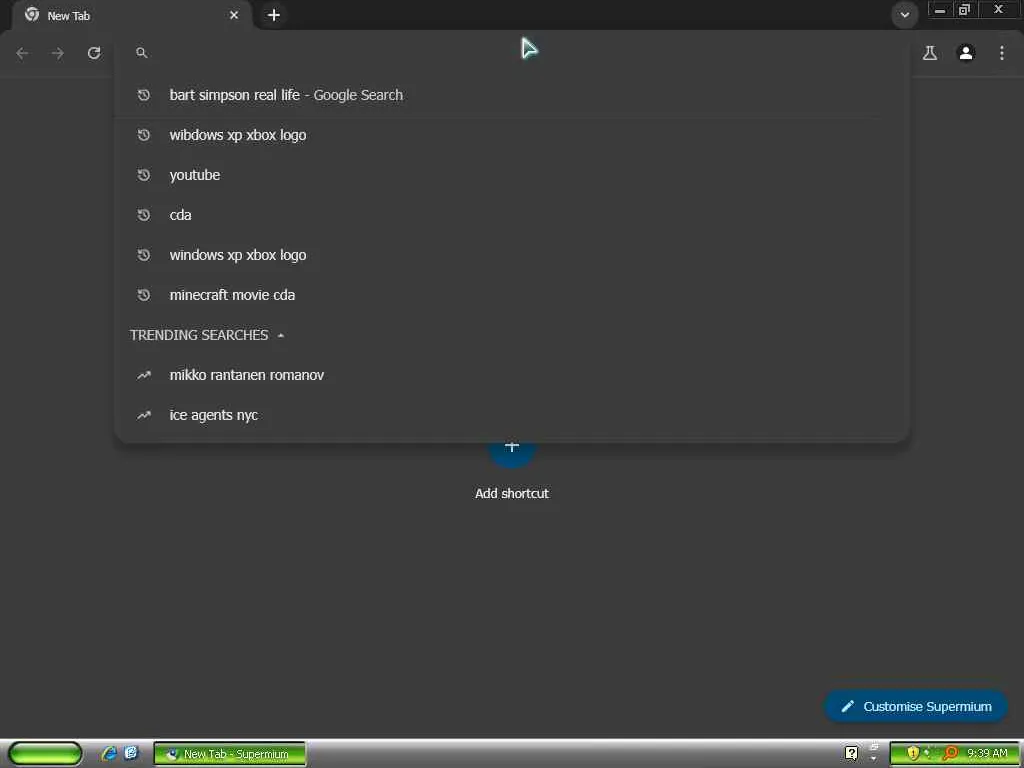Open the experiments flask icon
The width and height of the screenshot is (1024, 768).
pos(930,53)
